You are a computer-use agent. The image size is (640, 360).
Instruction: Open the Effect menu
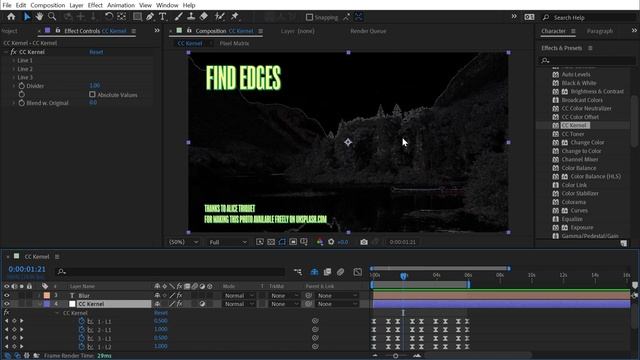coord(95,5)
